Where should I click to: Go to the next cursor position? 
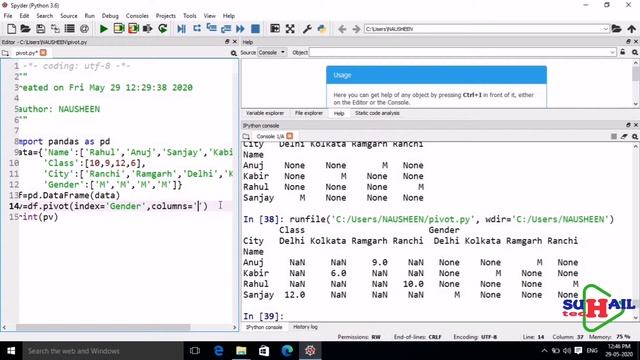[356, 29]
